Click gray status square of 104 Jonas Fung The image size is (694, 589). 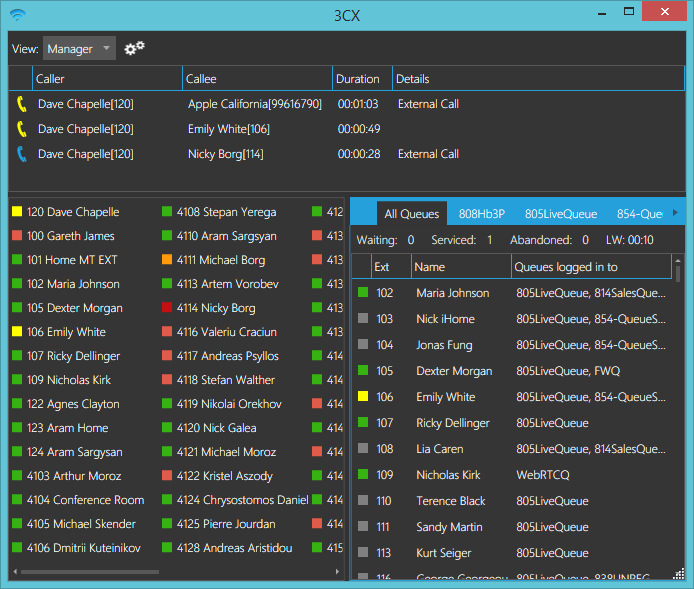pos(363,344)
